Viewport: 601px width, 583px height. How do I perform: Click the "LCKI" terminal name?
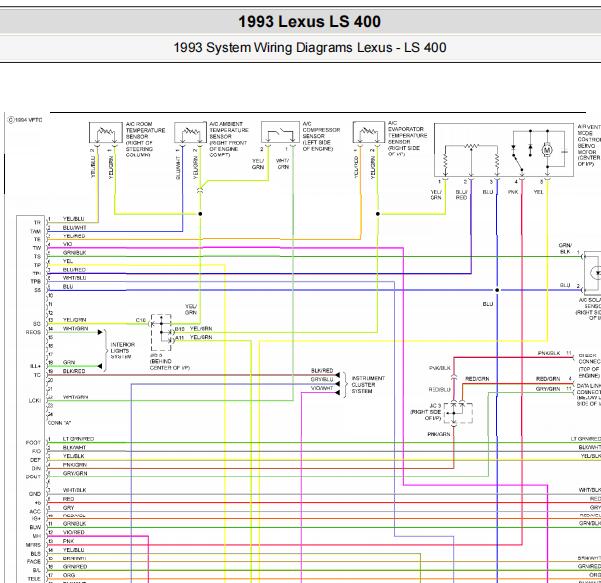pos(34,401)
